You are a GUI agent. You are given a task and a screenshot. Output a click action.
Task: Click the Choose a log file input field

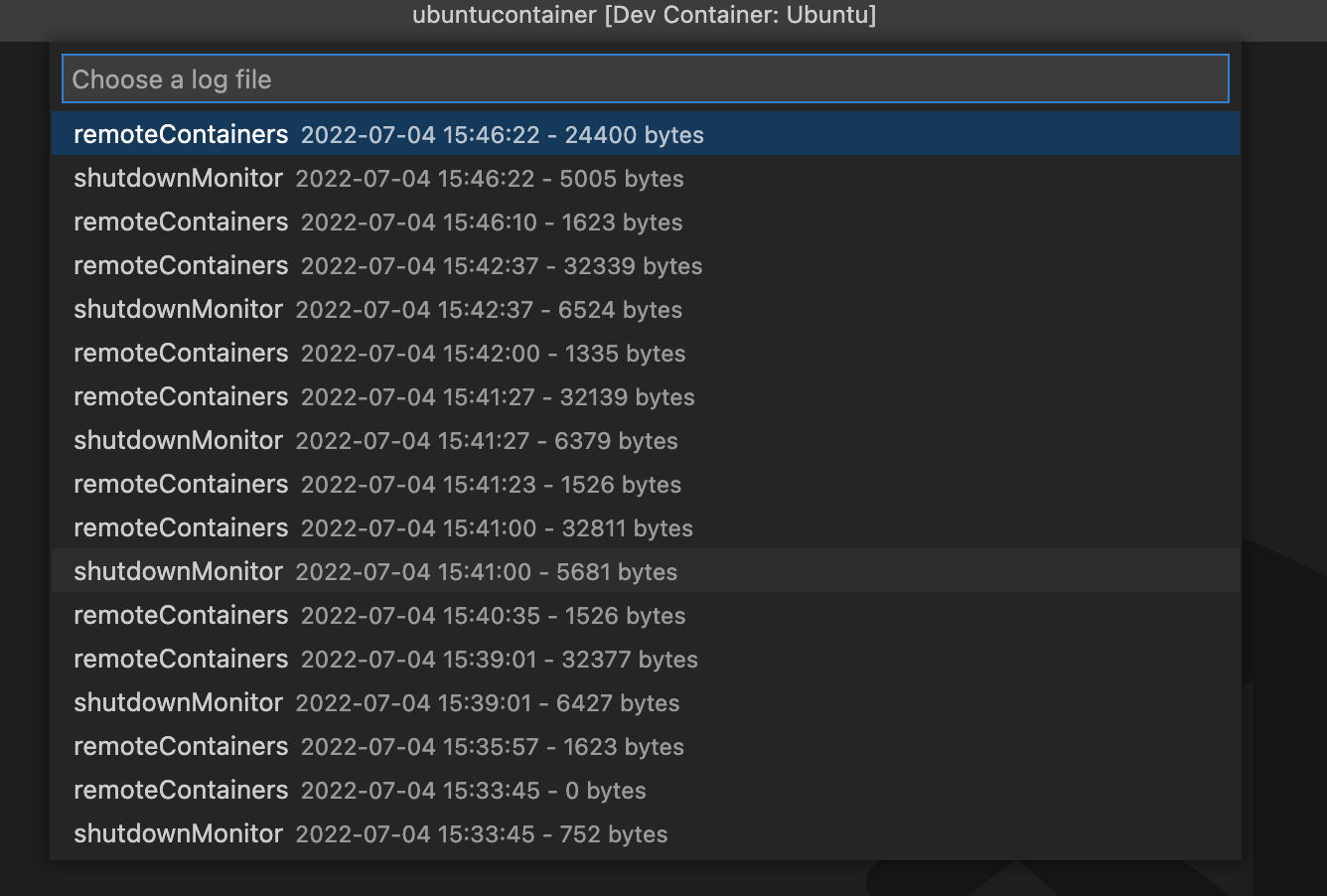click(x=646, y=78)
